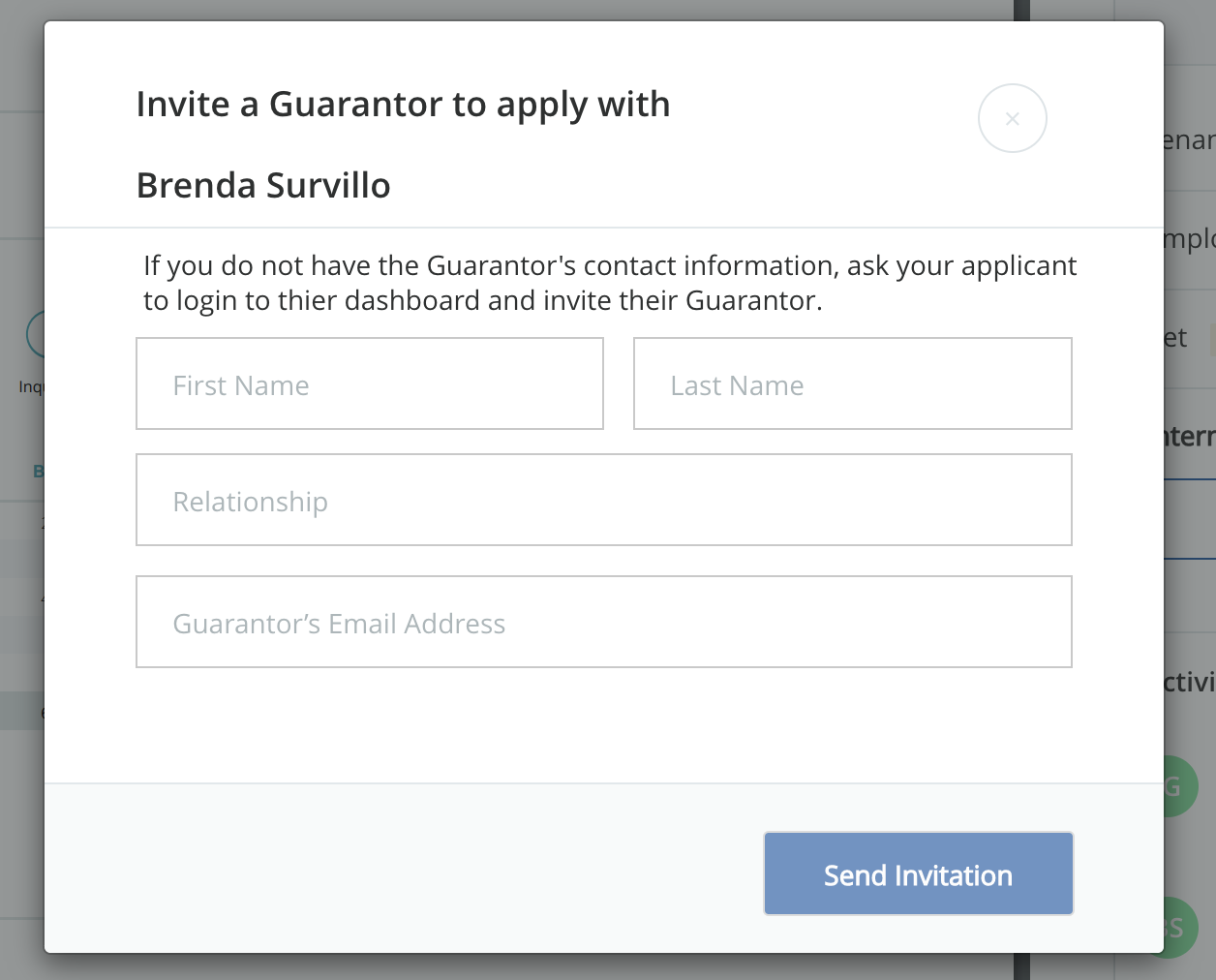Click the Inquiry step circle icon

coord(35,335)
